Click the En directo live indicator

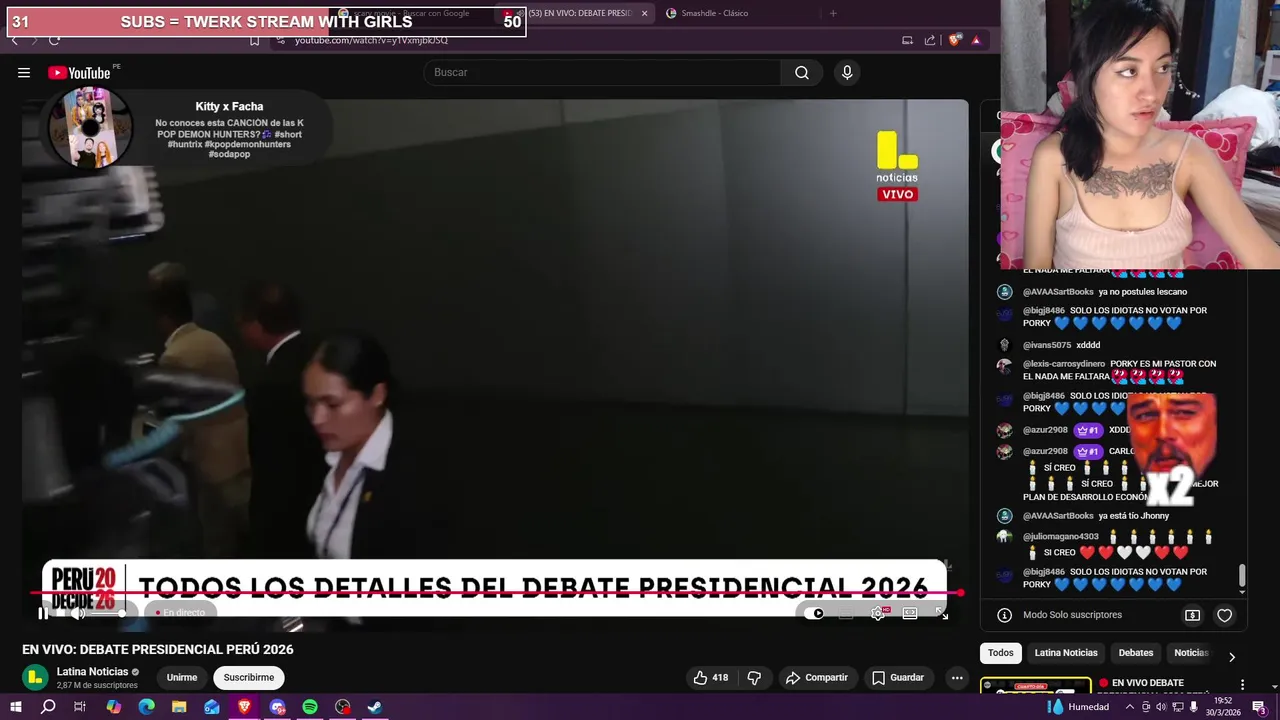point(180,613)
